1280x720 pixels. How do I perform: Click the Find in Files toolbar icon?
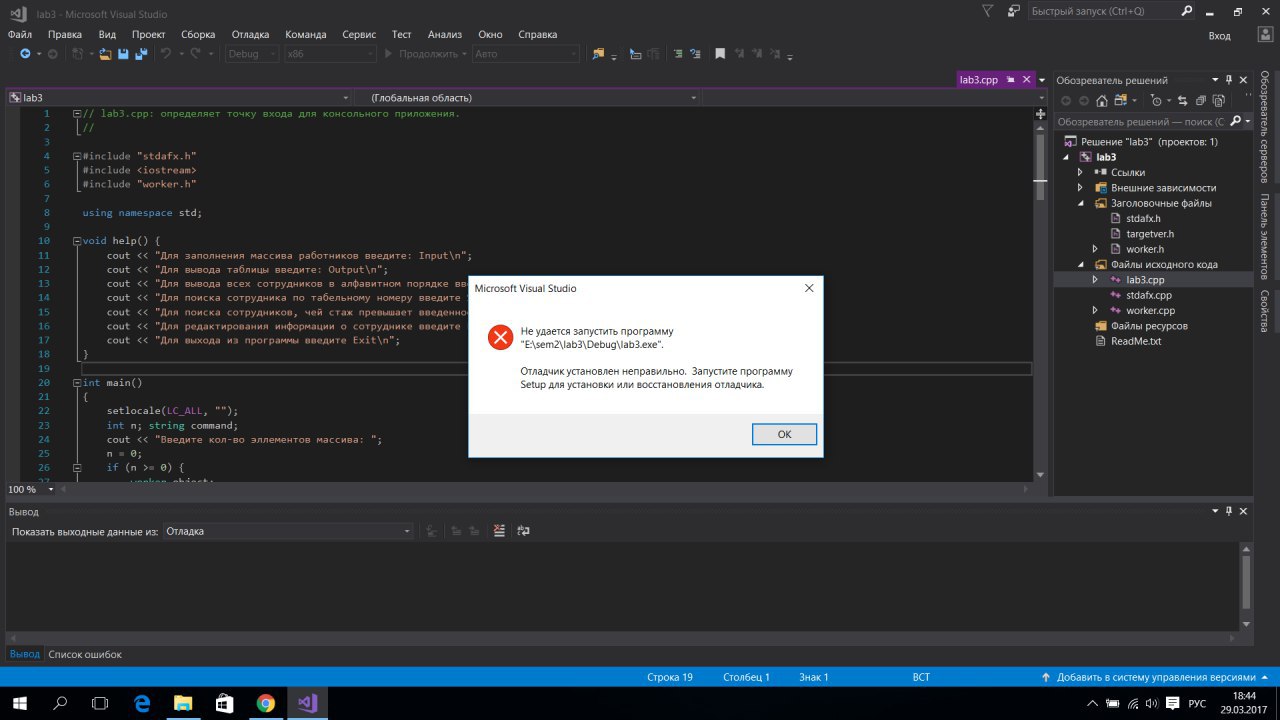tap(598, 54)
